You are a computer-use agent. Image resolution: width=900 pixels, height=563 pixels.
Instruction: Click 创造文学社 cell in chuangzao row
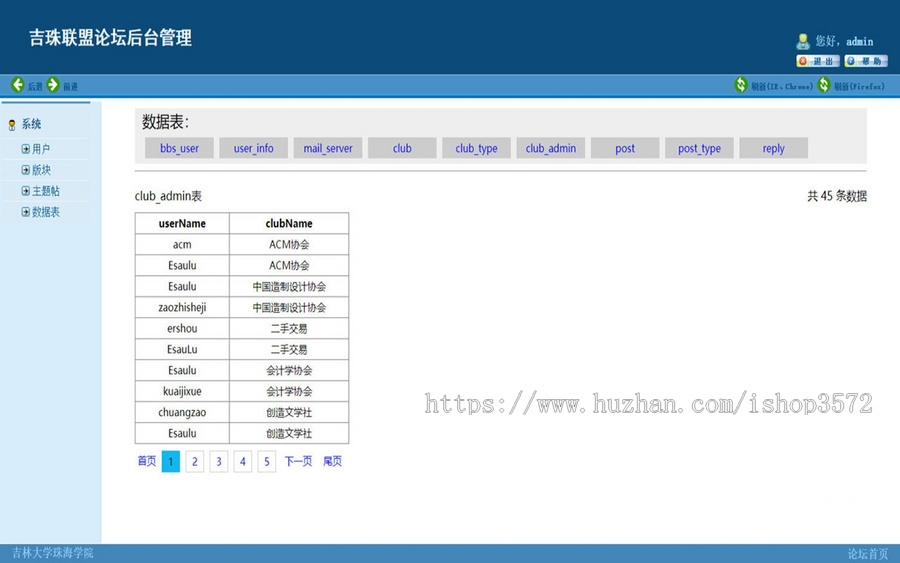tap(289, 413)
